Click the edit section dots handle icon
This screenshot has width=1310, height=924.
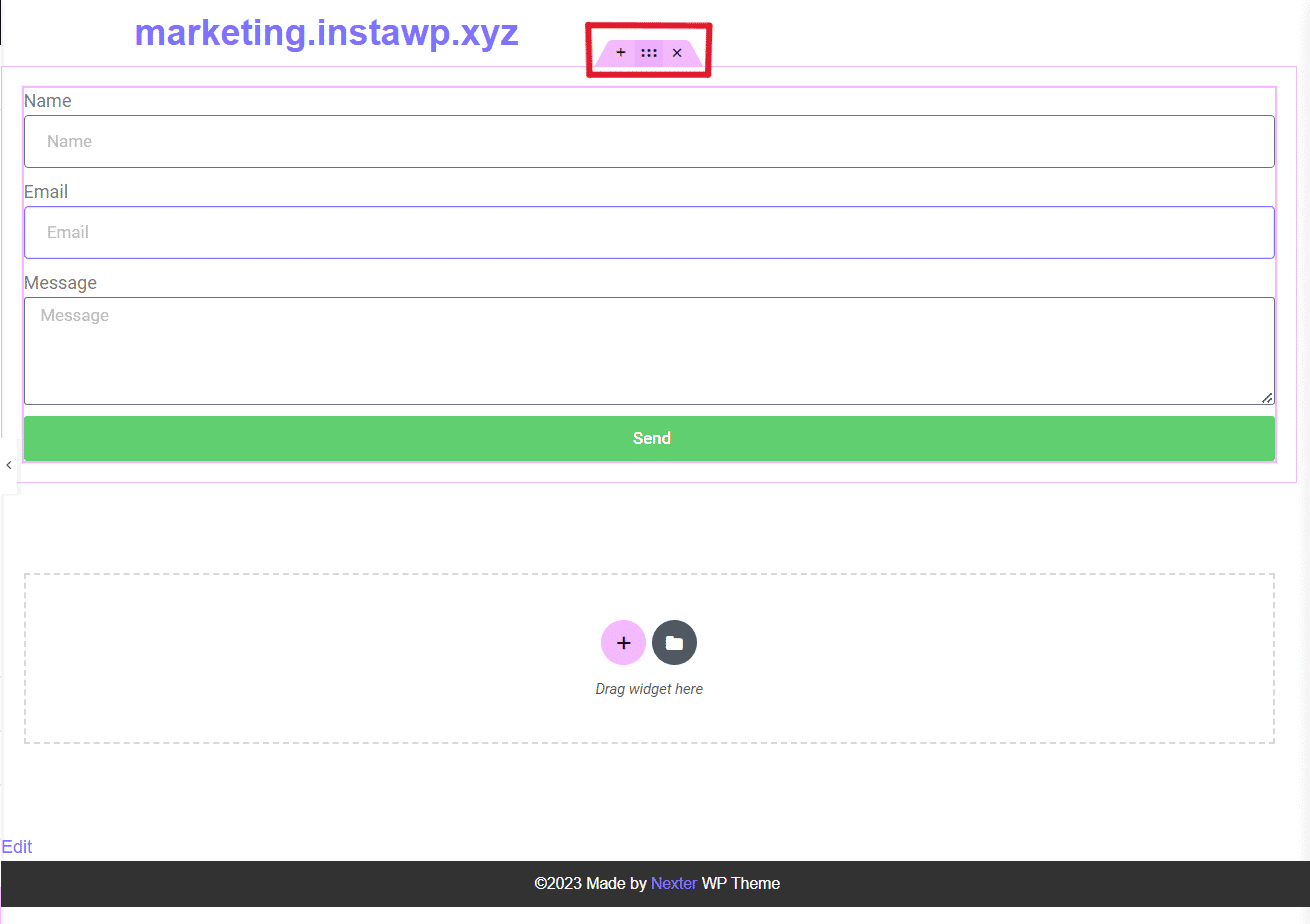(x=649, y=52)
